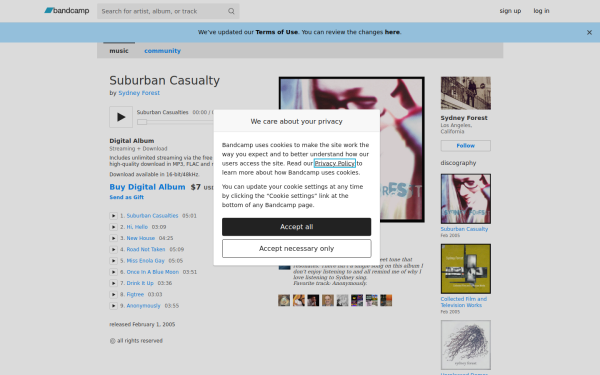
Task: Open Collected Film and Television Works link
Action: pyautogui.click(x=464, y=302)
